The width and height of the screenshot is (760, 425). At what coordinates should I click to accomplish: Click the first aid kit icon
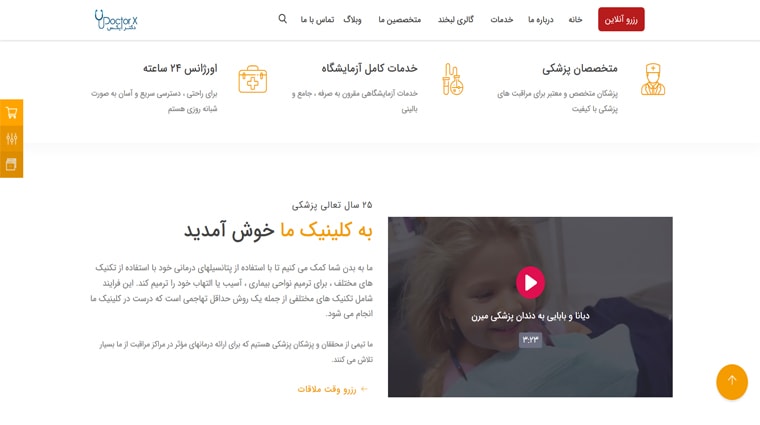tap(253, 79)
